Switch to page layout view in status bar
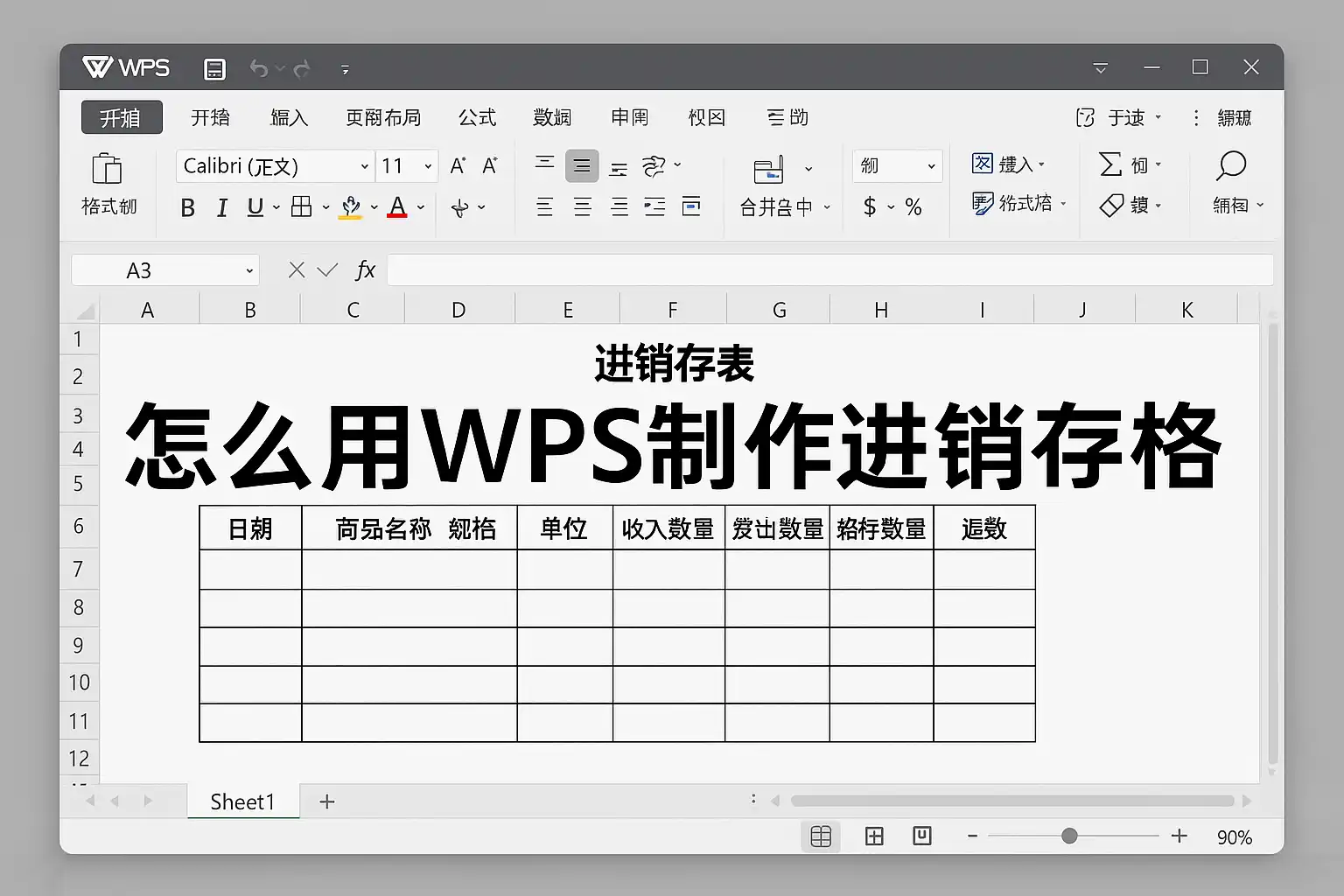Image resolution: width=1344 pixels, height=896 pixels. (x=874, y=836)
